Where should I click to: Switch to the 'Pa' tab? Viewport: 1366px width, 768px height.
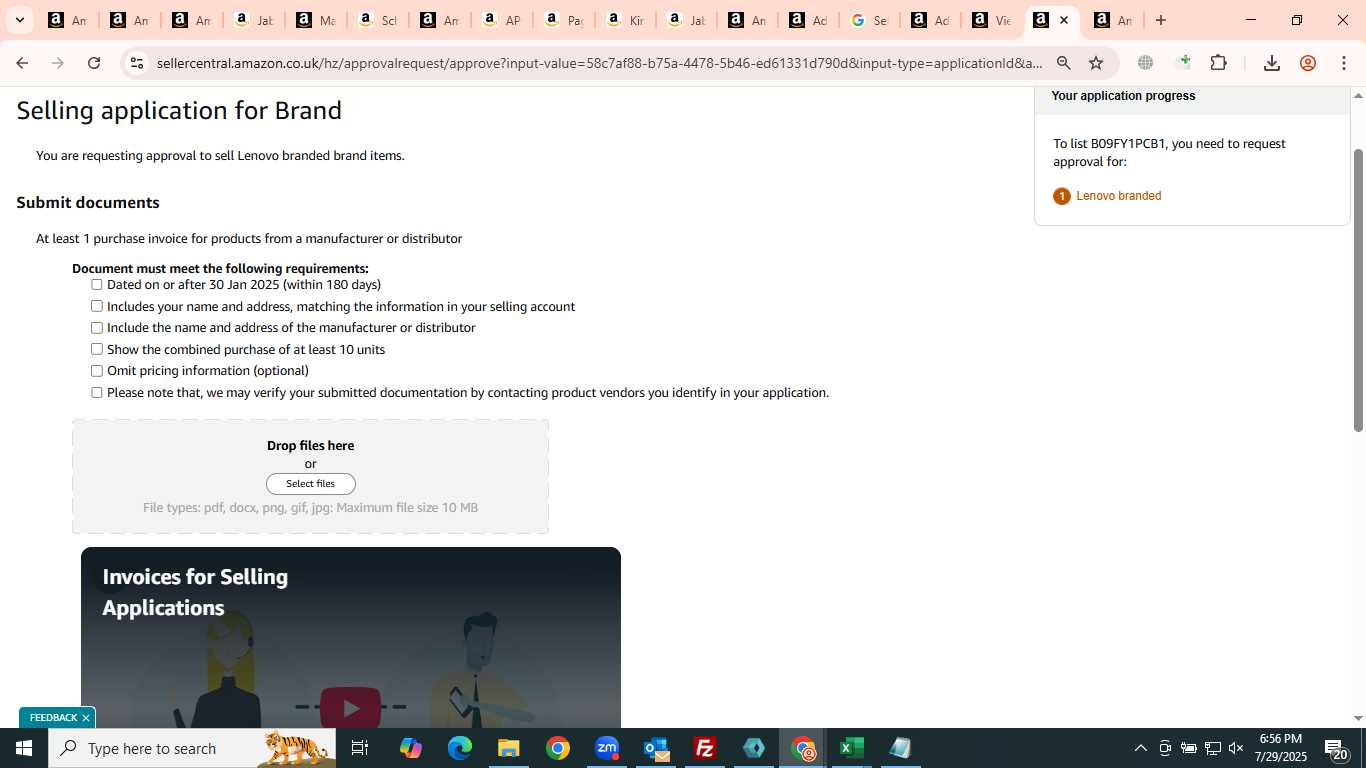562,20
